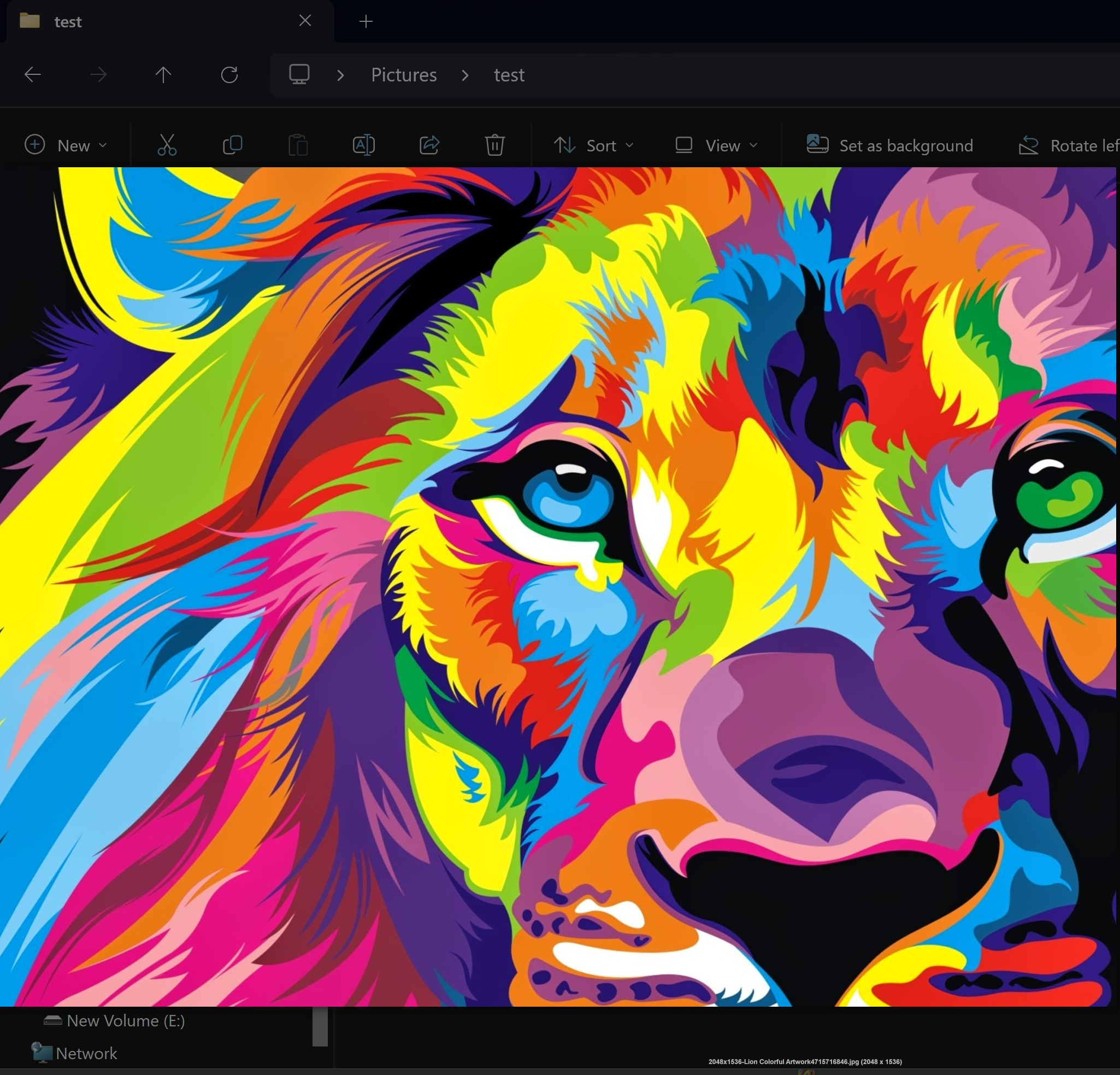
Task: Select the test tab
Action: point(167,21)
